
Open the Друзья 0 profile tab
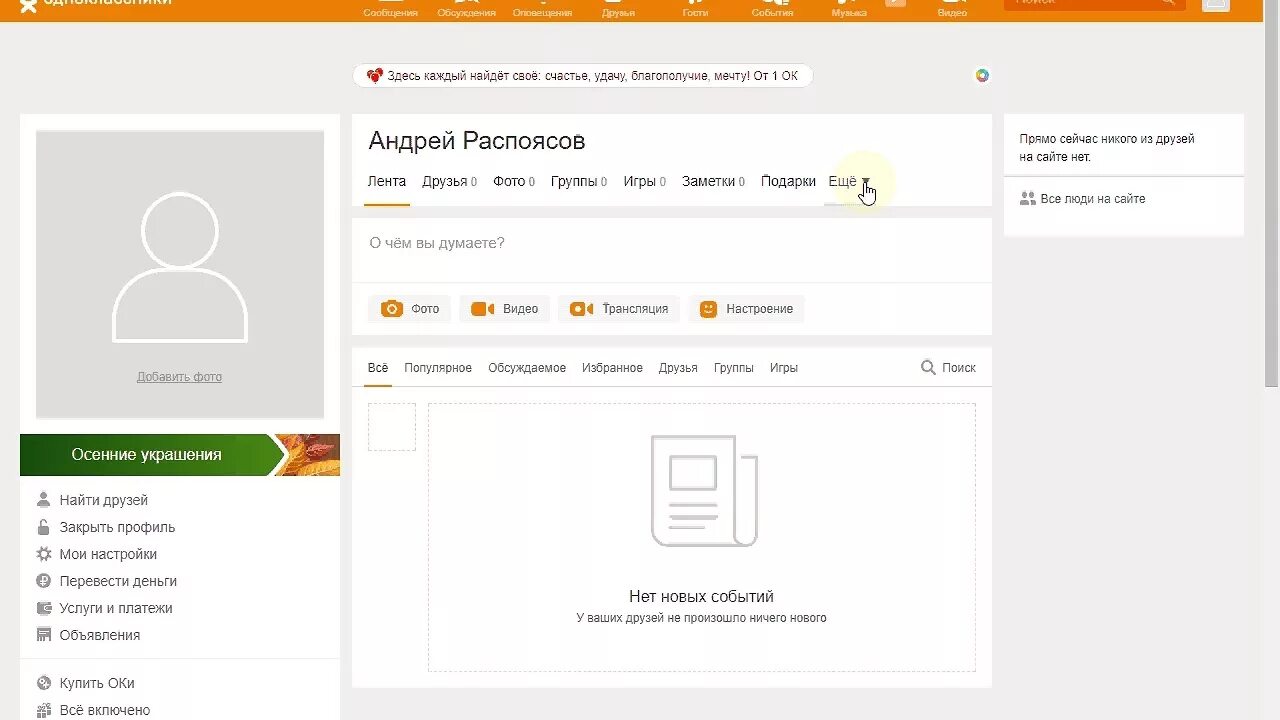pos(449,182)
